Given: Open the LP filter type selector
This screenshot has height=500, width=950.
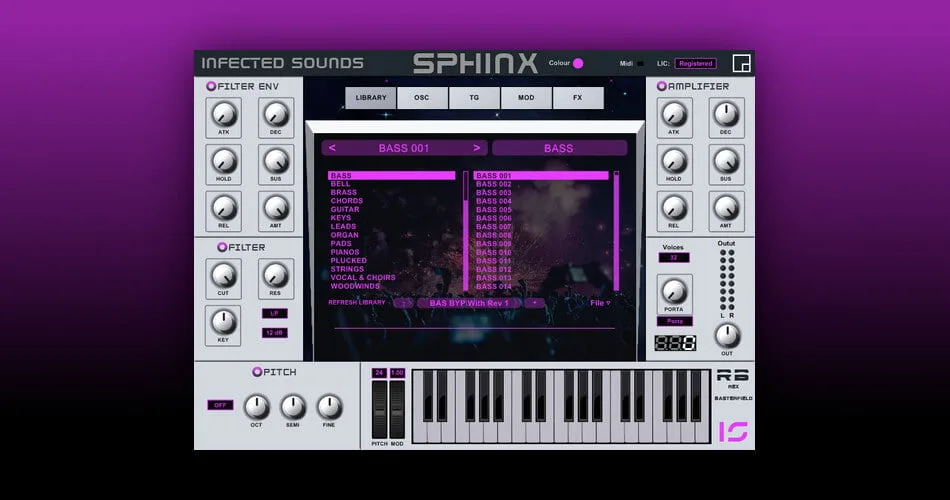Looking at the screenshot, I should [274, 313].
